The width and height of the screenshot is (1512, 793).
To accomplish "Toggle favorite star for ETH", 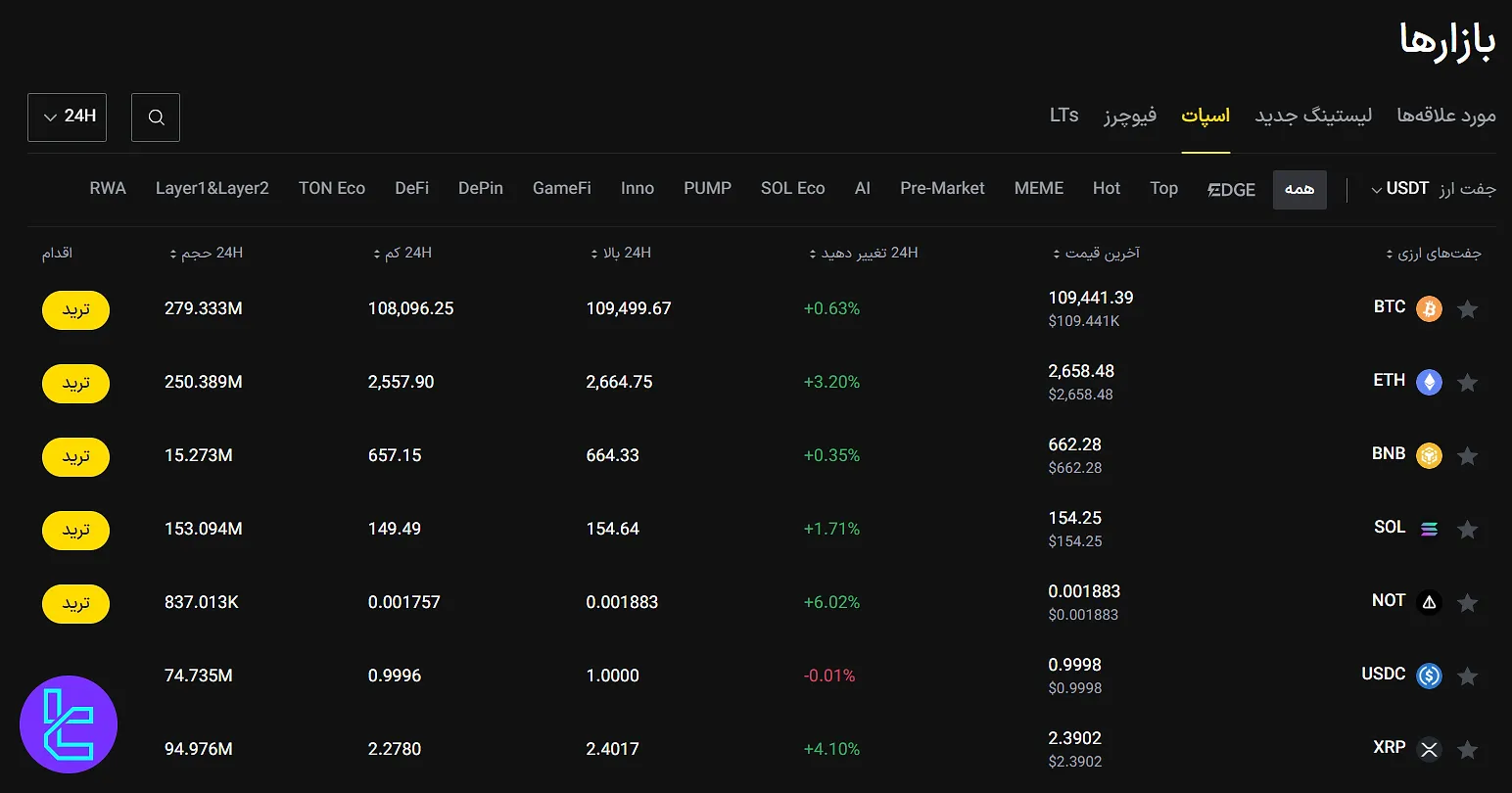I will coord(1467,383).
